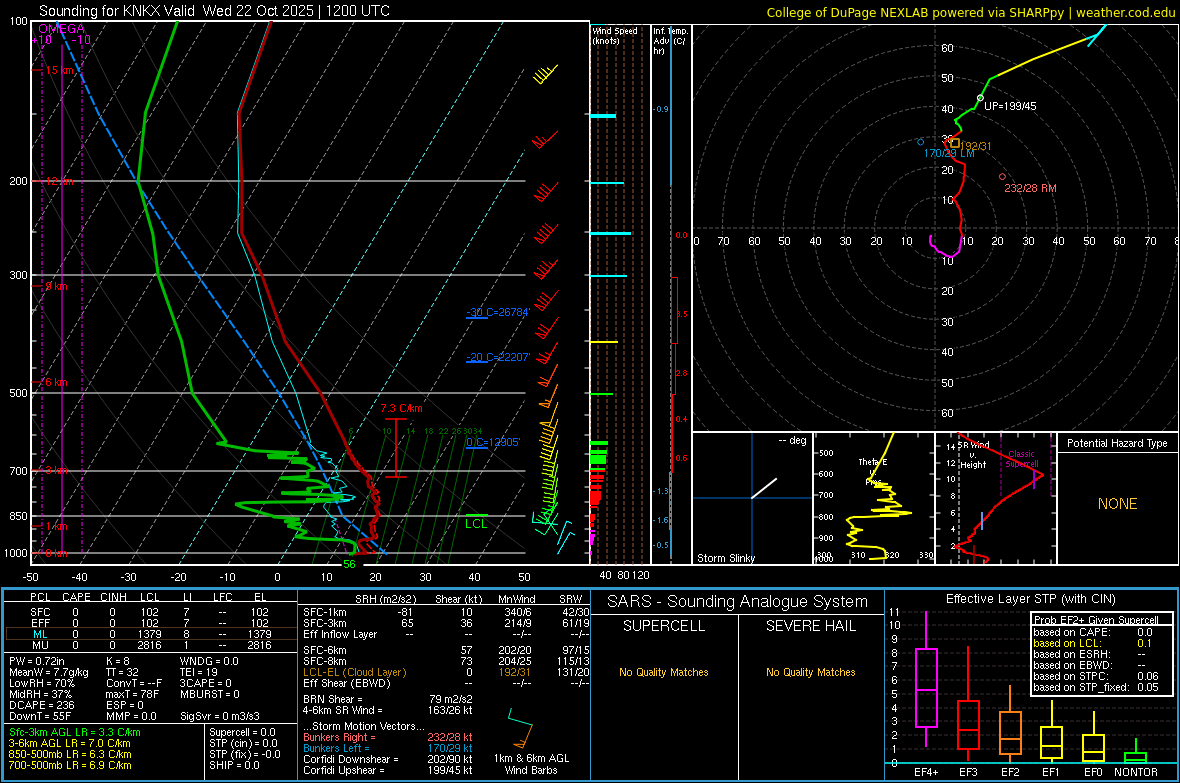
Task: Click the 'Supercell = 0.0' composite value
Action: 242,732
